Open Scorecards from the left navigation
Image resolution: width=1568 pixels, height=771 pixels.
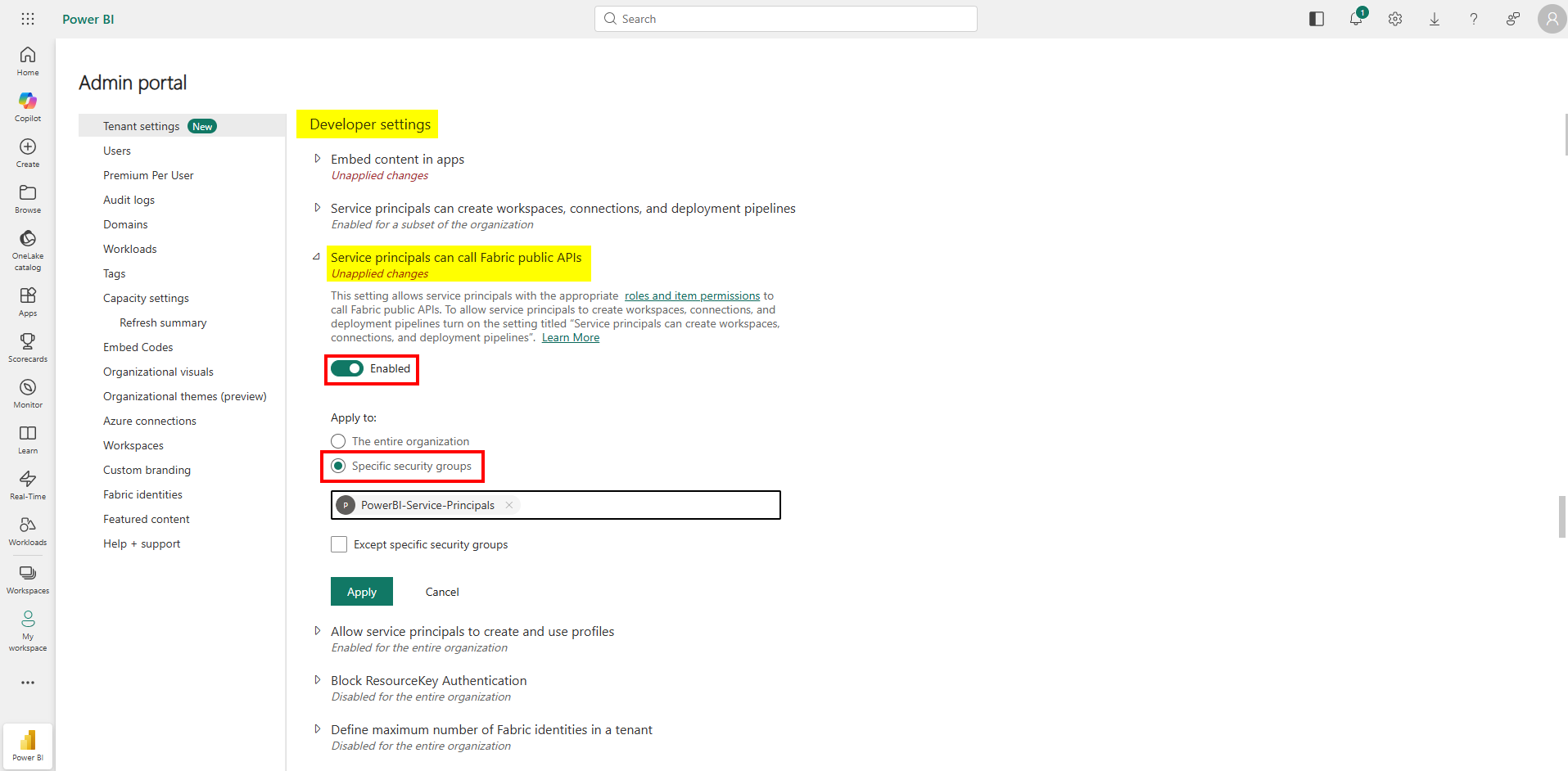[28, 347]
